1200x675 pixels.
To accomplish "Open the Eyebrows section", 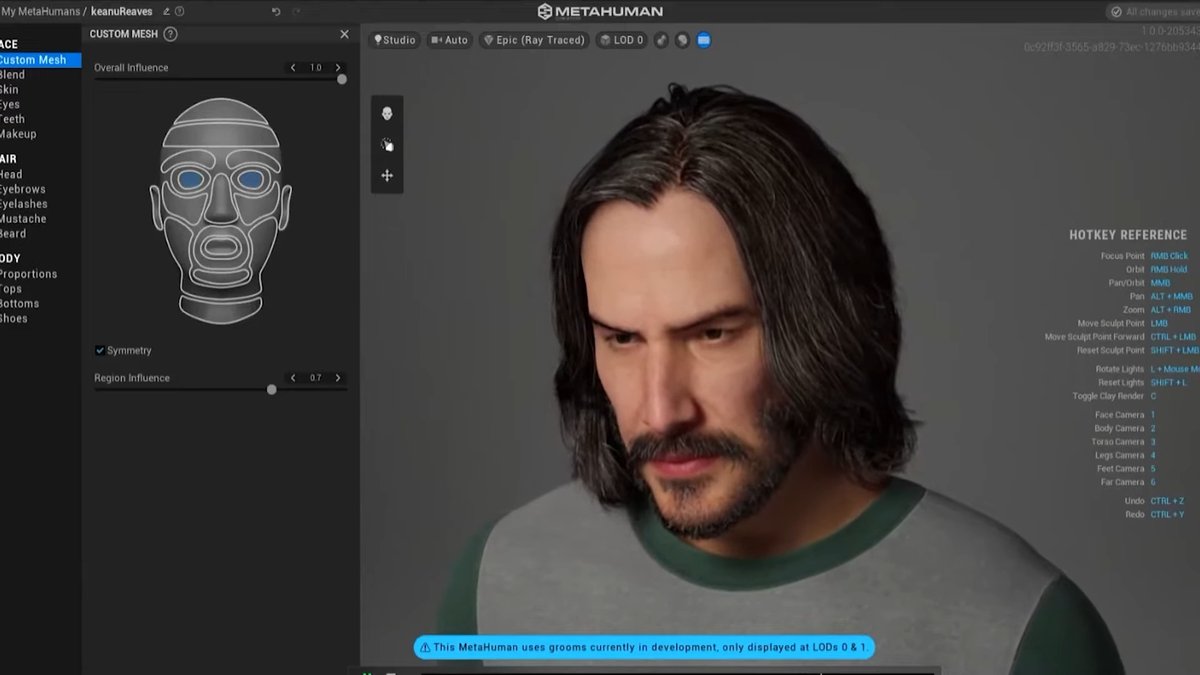I will point(23,189).
